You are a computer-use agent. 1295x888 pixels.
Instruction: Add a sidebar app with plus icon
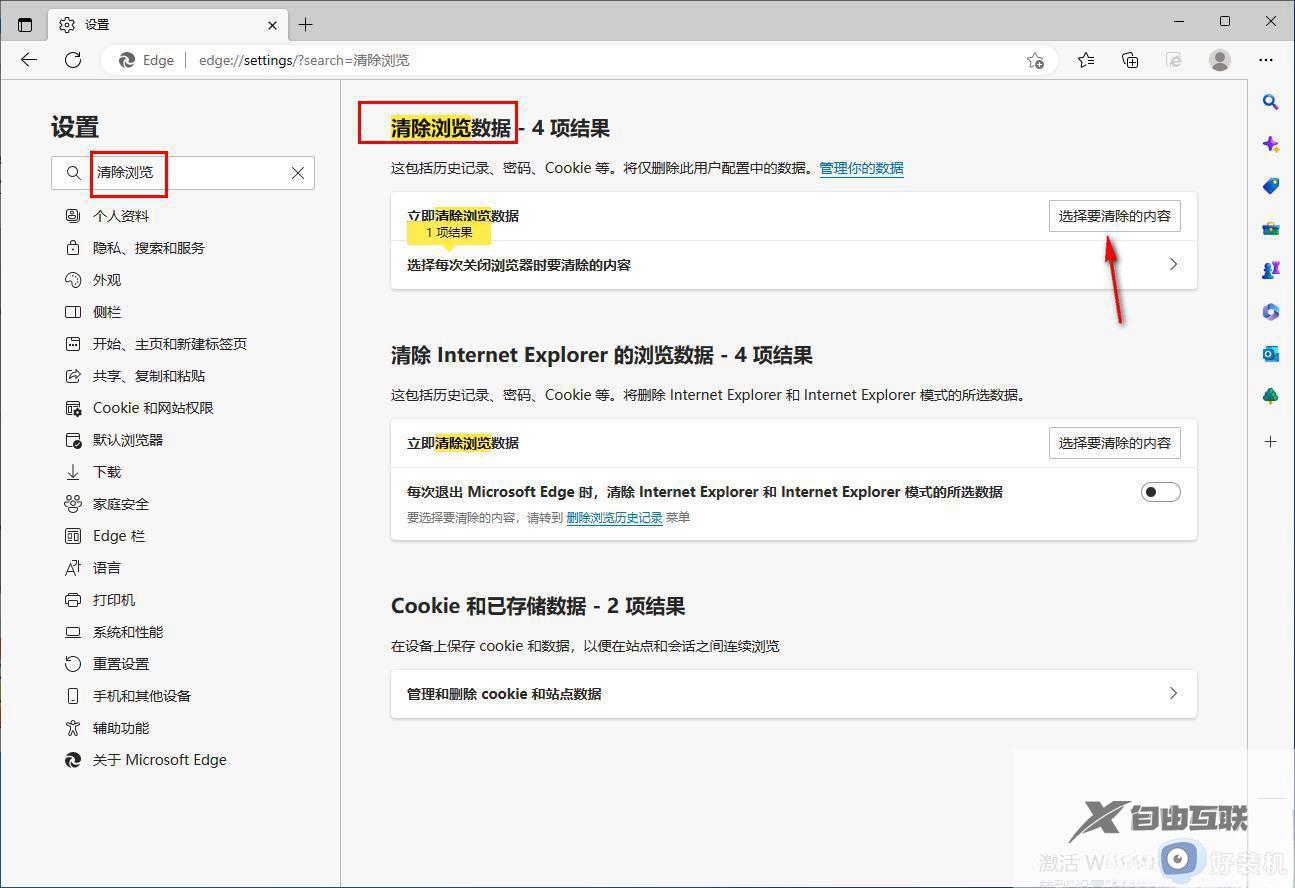[x=1271, y=441]
